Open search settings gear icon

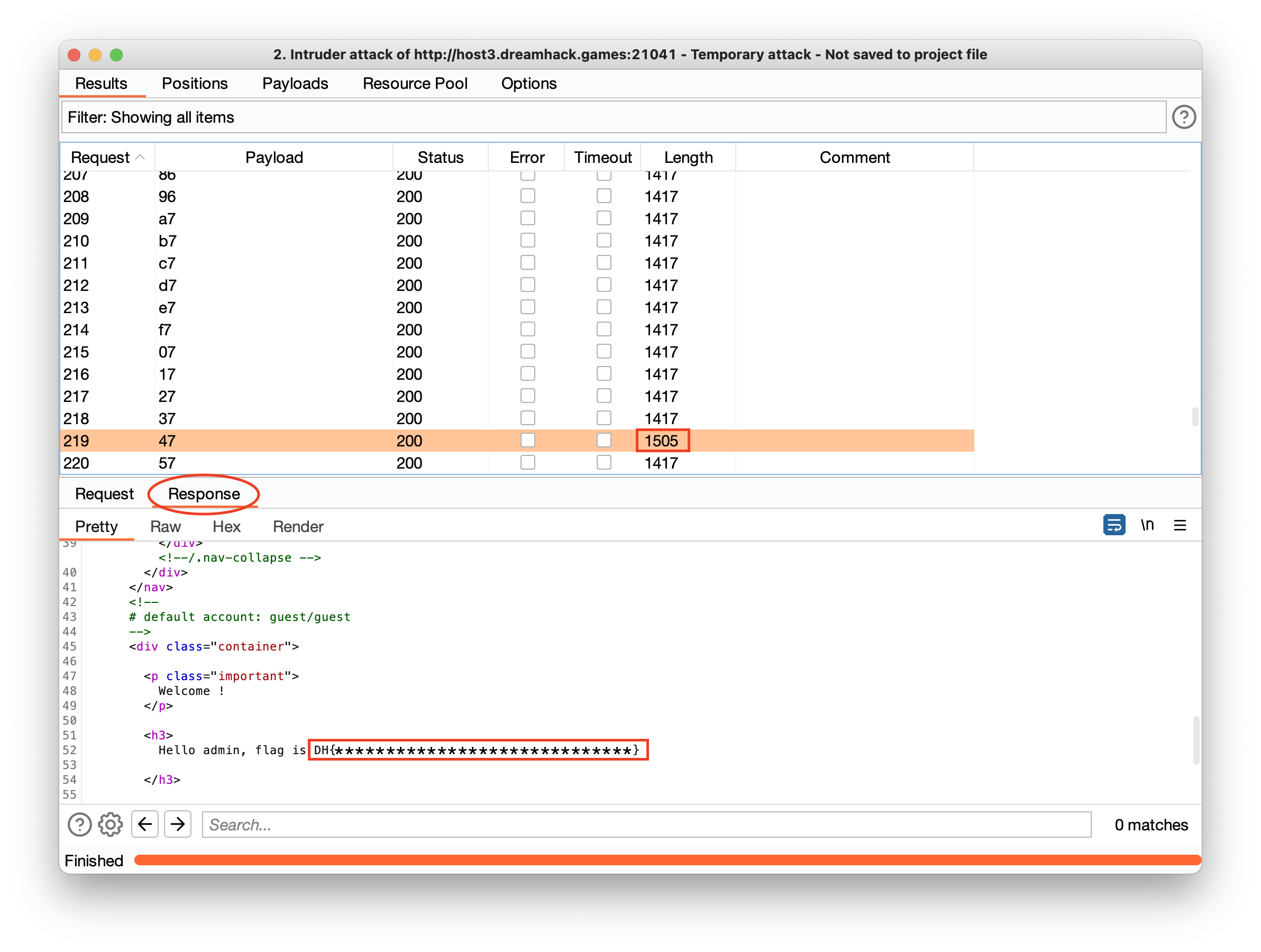point(111,825)
